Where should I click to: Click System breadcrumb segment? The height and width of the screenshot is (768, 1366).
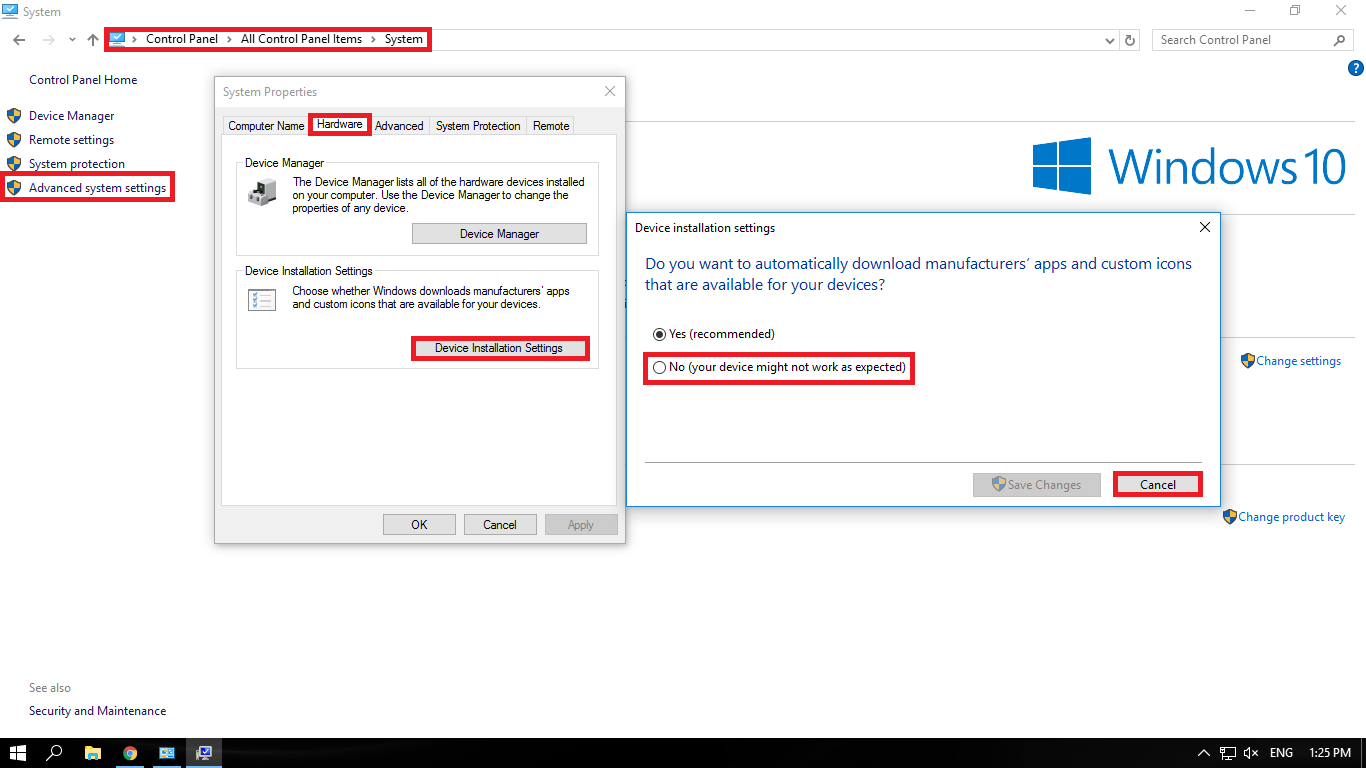pos(404,40)
